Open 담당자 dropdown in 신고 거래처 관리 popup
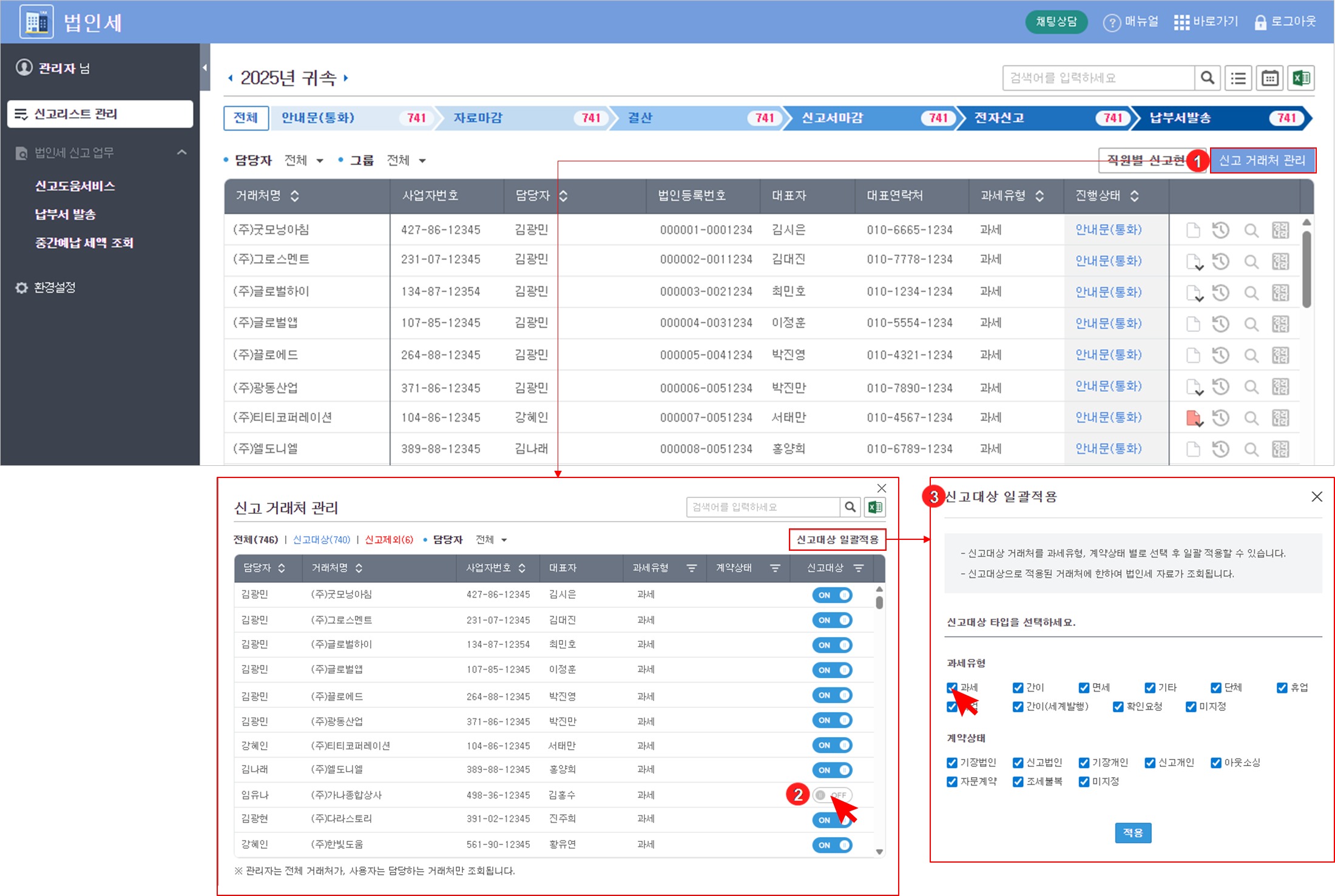The width and height of the screenshot is (1335, 896). [491, 539]
